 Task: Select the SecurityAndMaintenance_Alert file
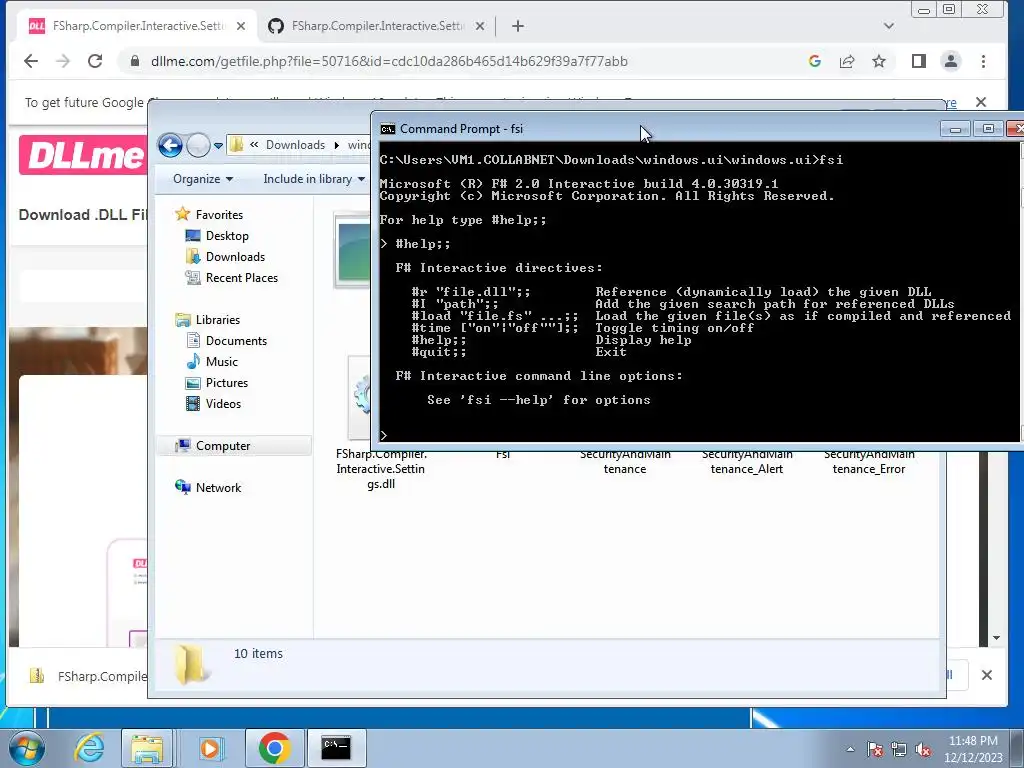coord(746,462)
